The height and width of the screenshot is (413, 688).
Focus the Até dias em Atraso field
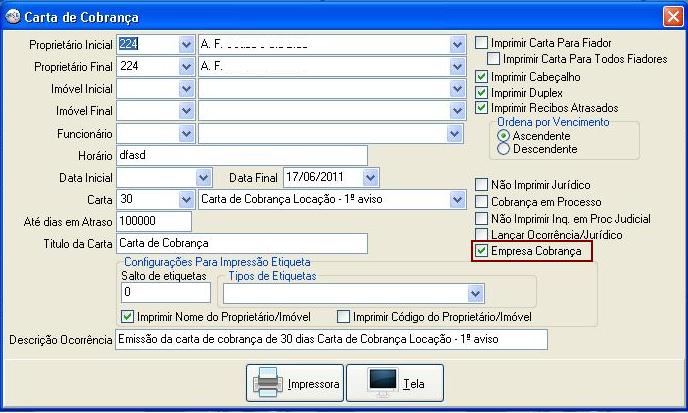[x=153, y=221]
